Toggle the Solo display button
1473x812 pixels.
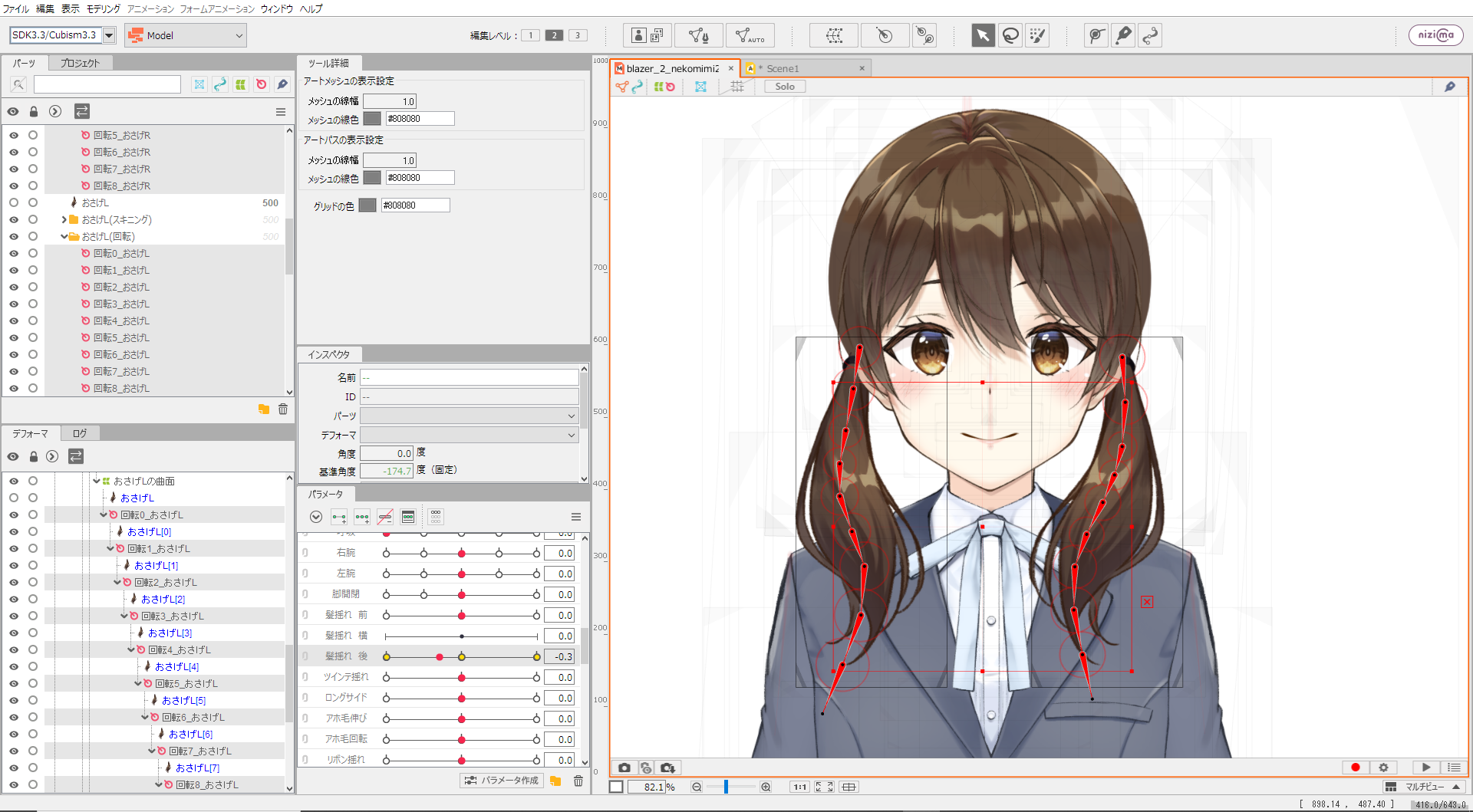point(785,87)
